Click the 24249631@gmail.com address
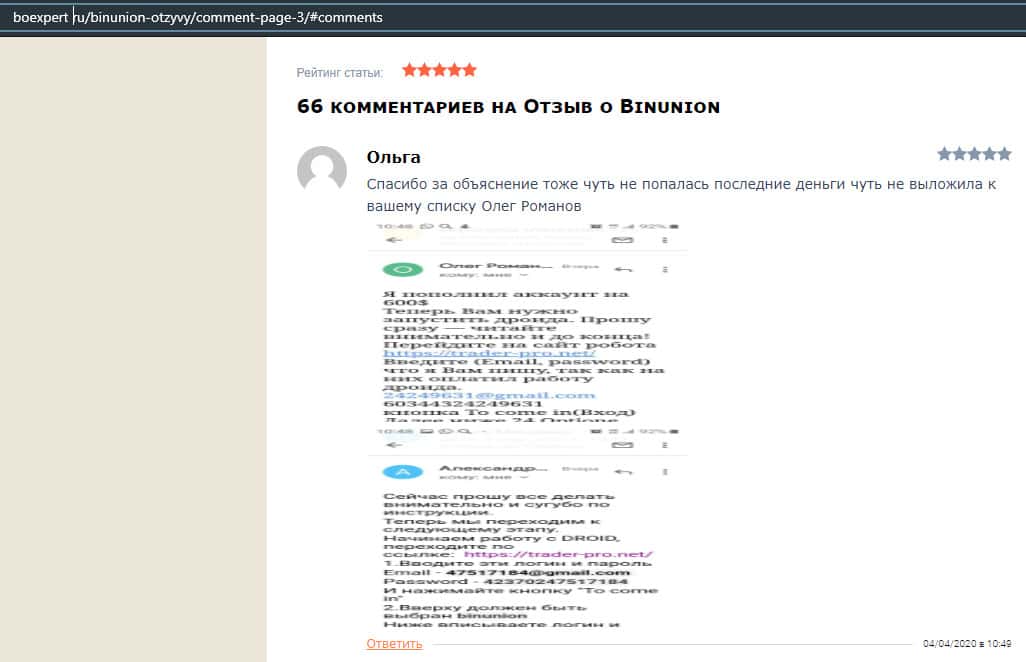 489,395
